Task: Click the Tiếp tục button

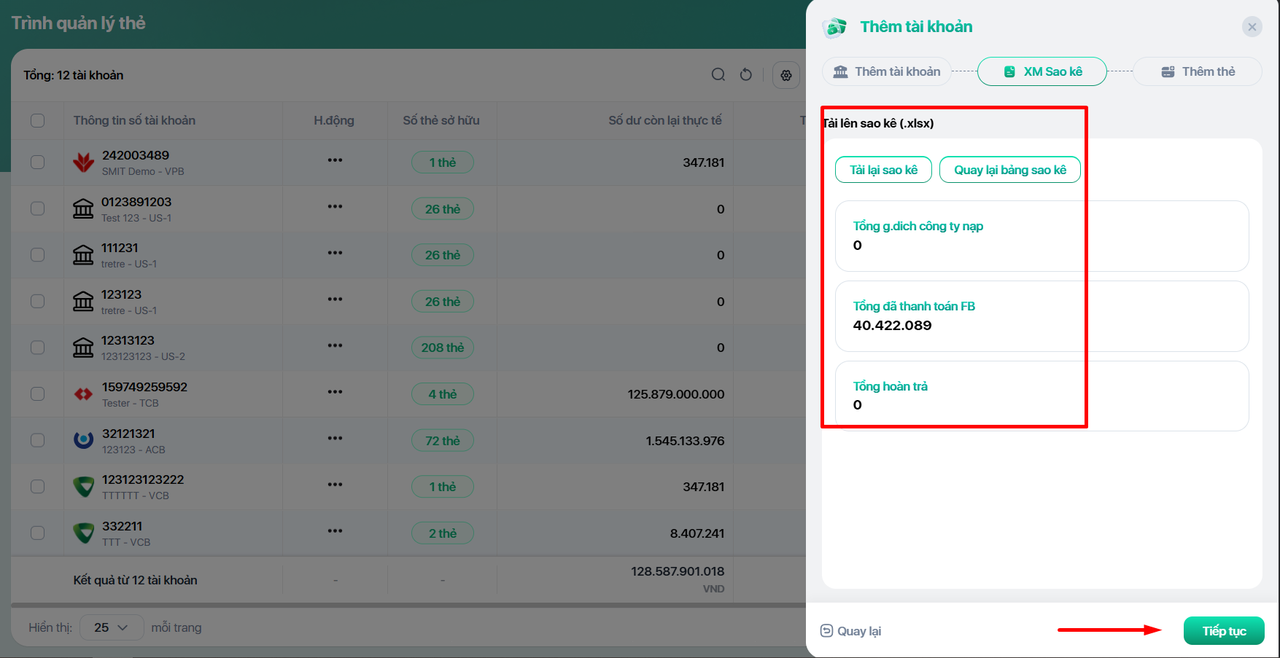Action: click(x=1224, y=631)
